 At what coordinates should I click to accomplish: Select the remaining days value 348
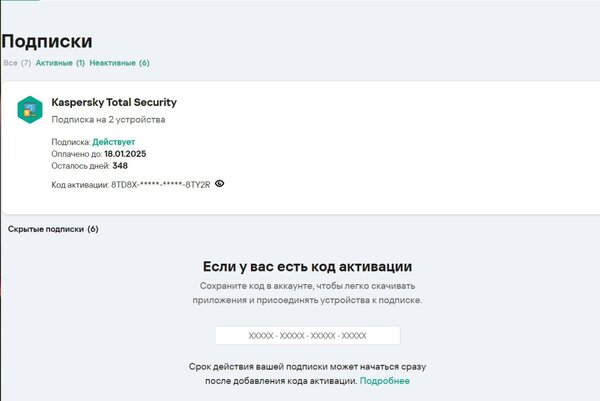[x=120, y=166]
